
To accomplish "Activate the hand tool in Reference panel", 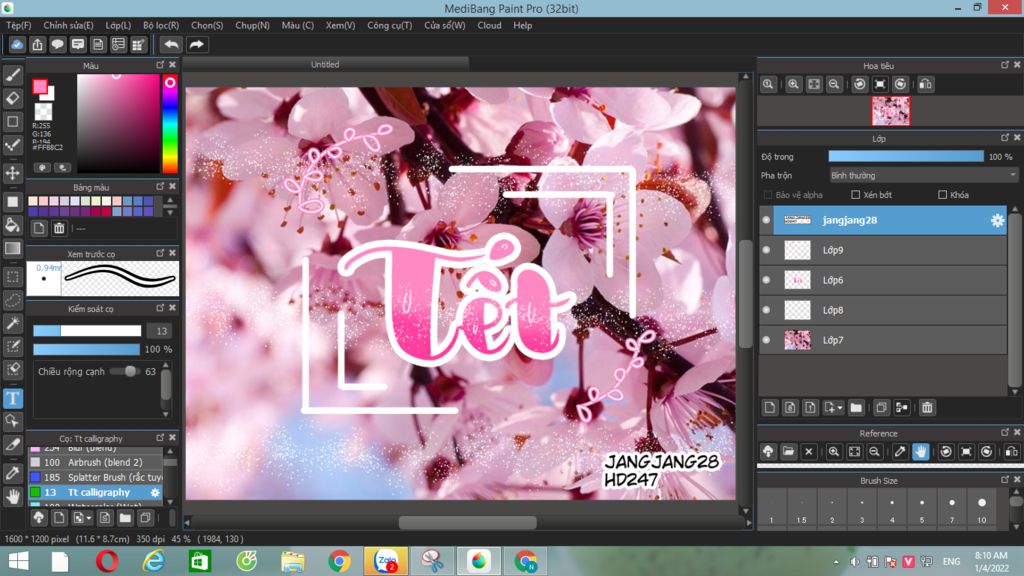I will (x=920, y=451).
